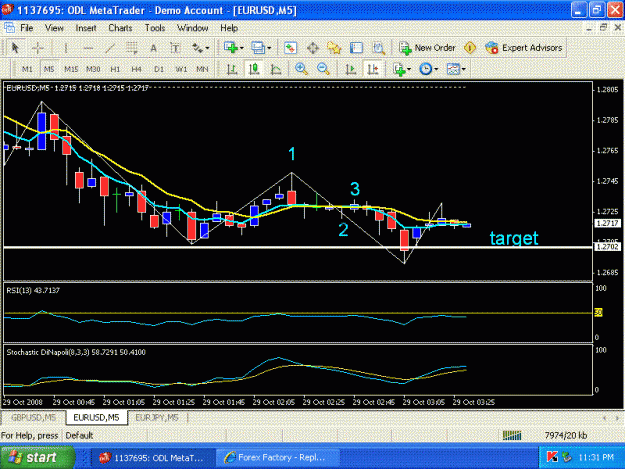Select the cursor pointer tool

[x=15, y=48]
